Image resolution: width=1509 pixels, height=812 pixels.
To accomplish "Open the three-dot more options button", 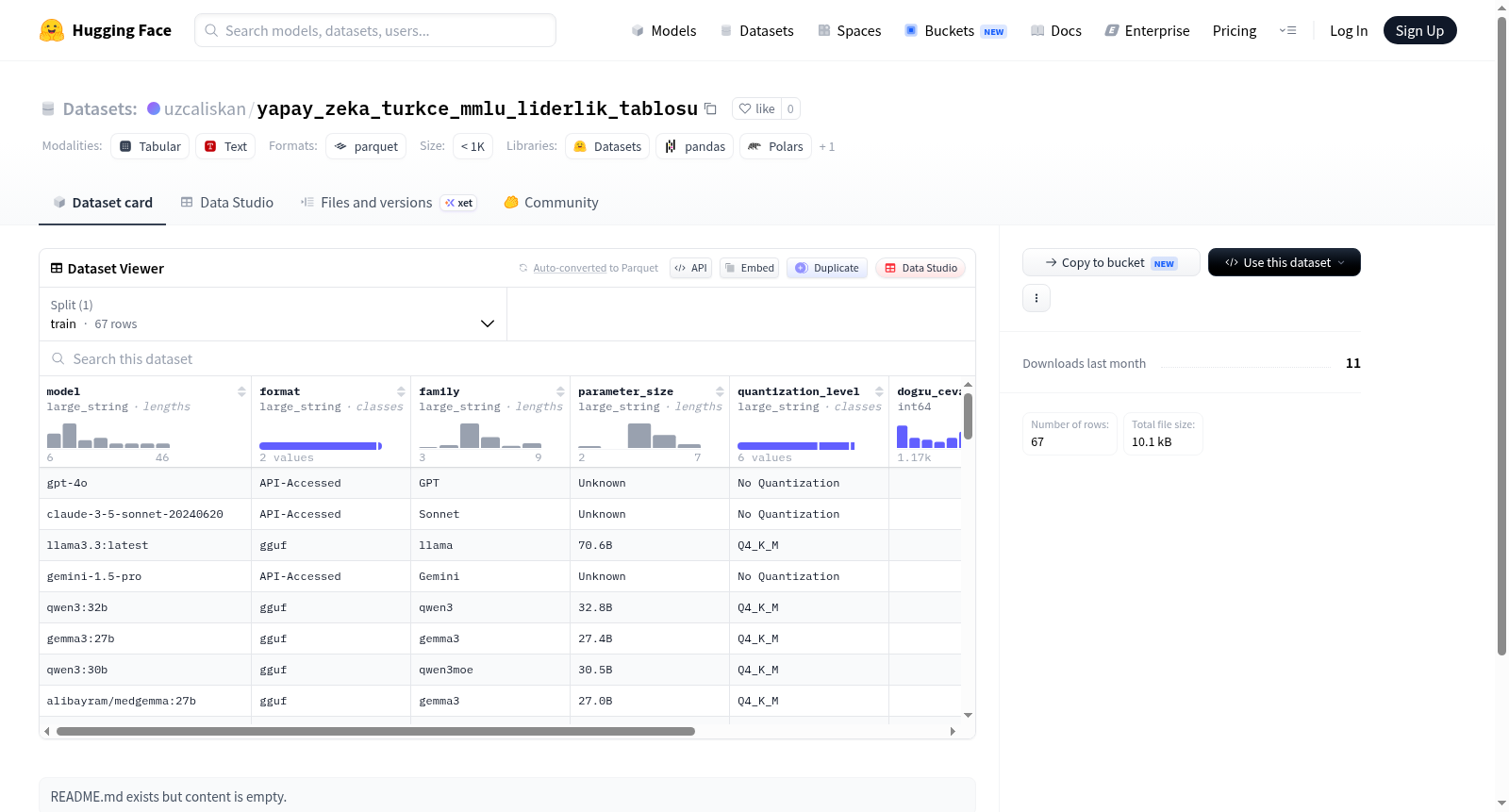I will [x=1036, y=298].
